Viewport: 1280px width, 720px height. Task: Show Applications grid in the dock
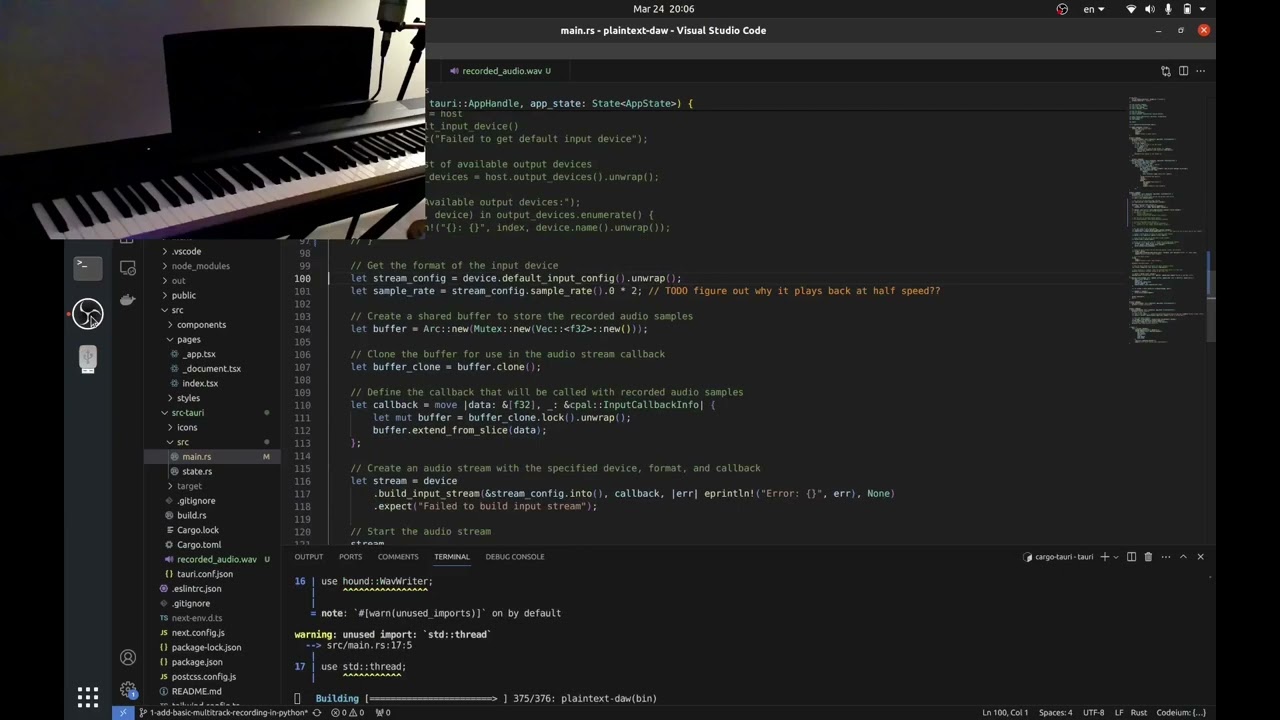(x=88, y=696)
